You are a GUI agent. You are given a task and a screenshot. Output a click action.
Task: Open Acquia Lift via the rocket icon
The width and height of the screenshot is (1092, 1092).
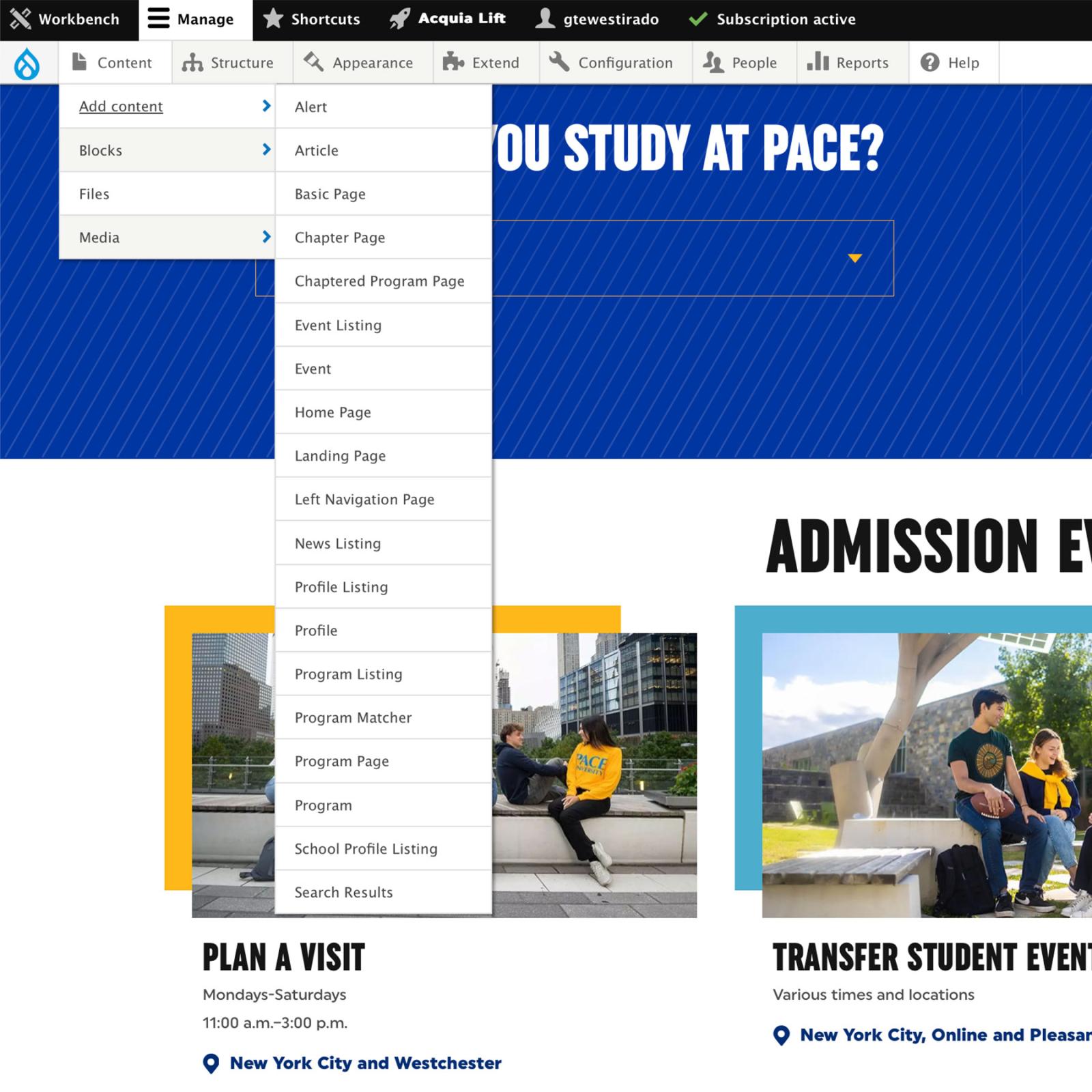click(x=399, y=18)
